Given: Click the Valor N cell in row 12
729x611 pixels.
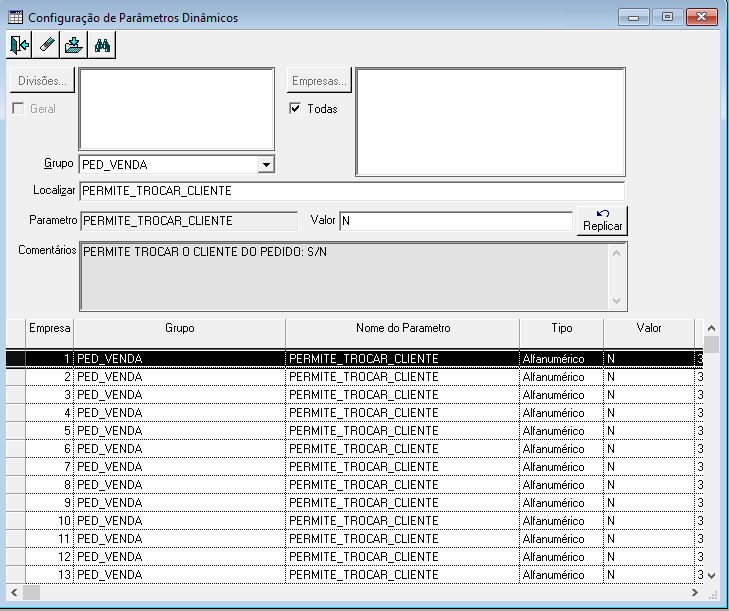Looking at the screenshot, I should [x=649, y=557].
